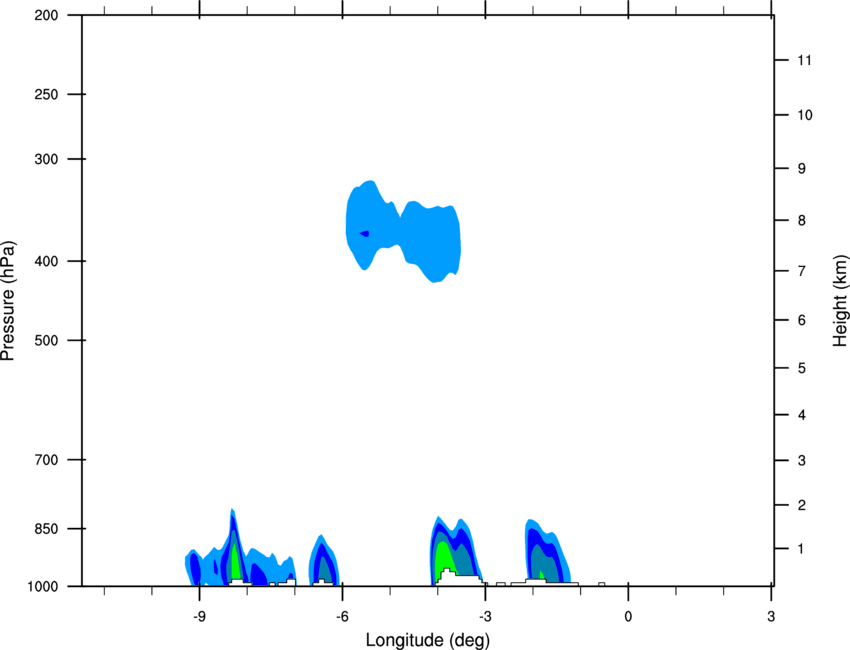The image size is (850, 650).
Task: Click the 7 km height label
Action: click(802, 271)
